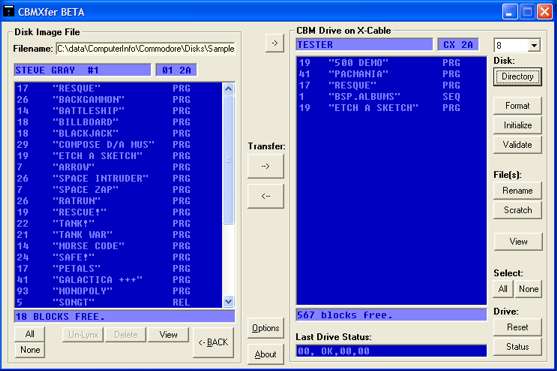Click the drive Reset button
Image resolution: width=557 pixels, height=371 pixels.
pyautogui.click(x=517, y=327)
